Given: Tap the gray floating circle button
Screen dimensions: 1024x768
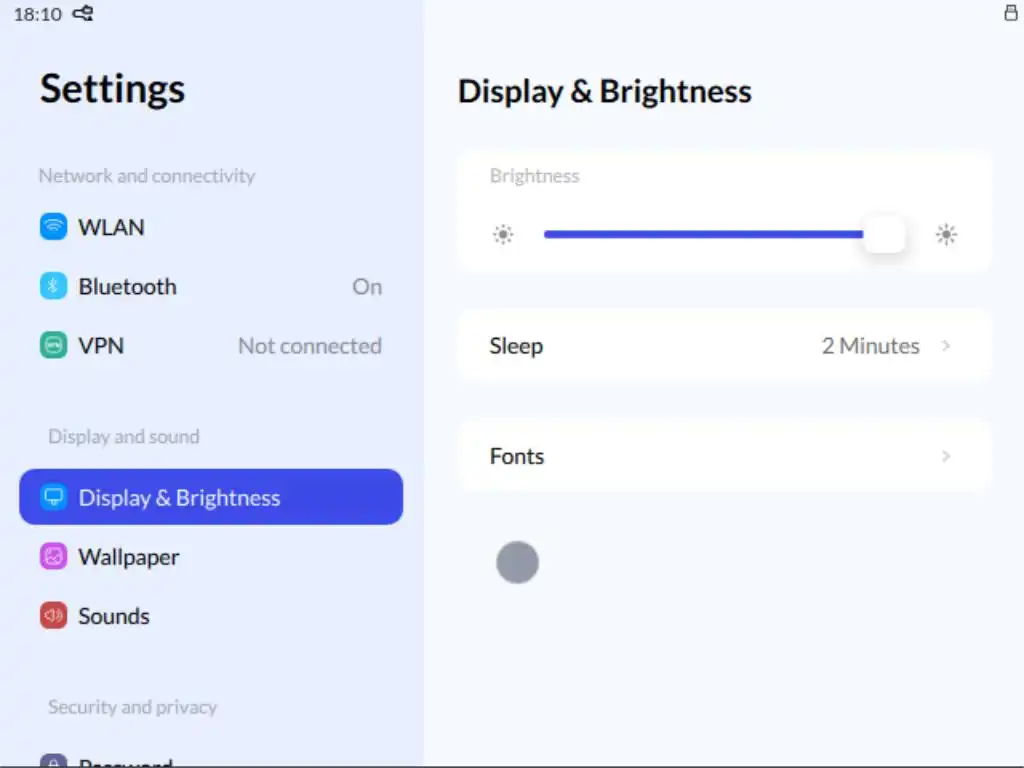Looking at the screenshot, I should point(517,562).
